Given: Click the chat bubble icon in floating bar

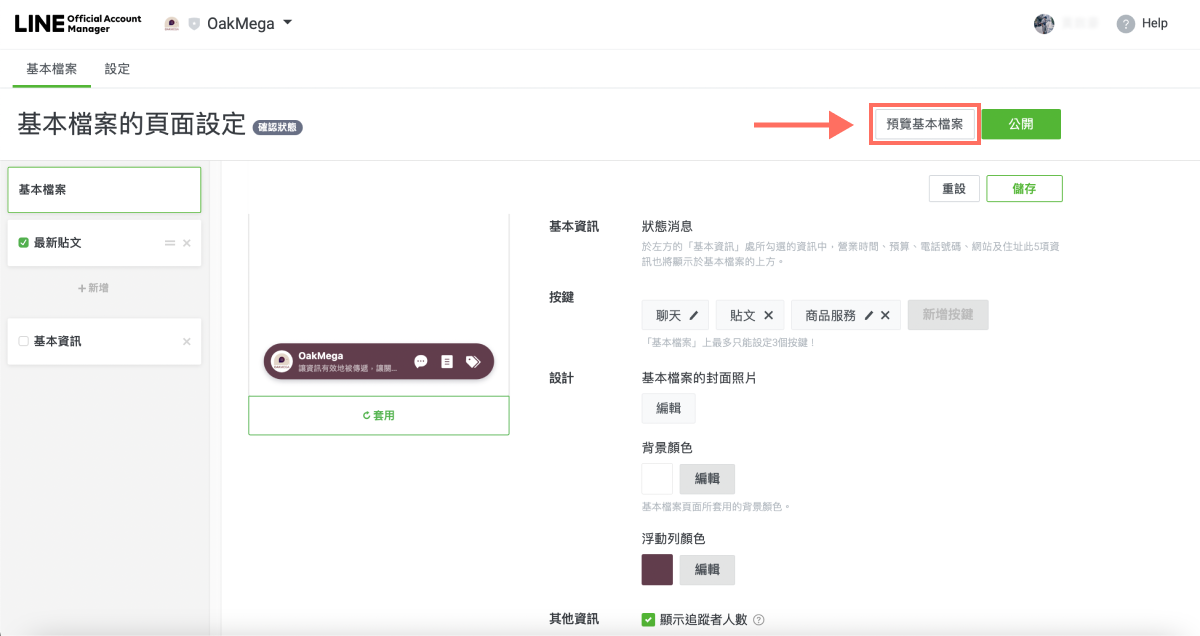Looking at the screenshot, I should (421, 361).
